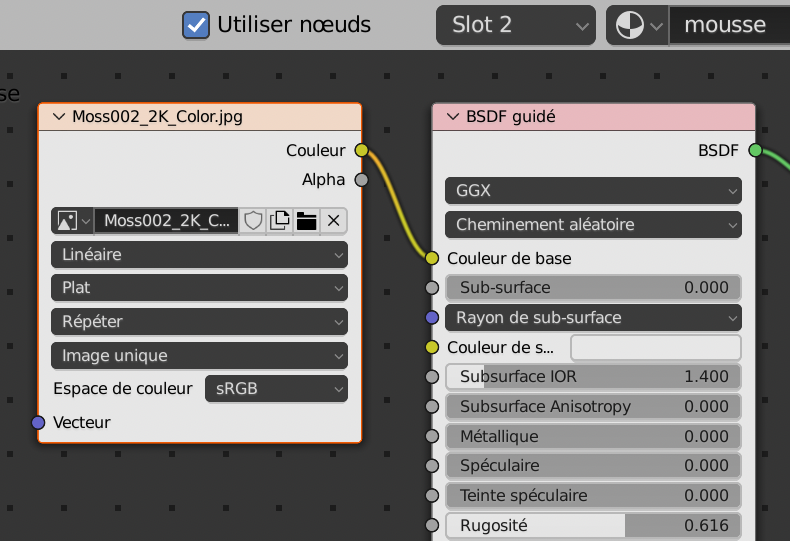Collapse the BSDF guidé node
The image size is (790, 541).
click(x=452, y=117)
